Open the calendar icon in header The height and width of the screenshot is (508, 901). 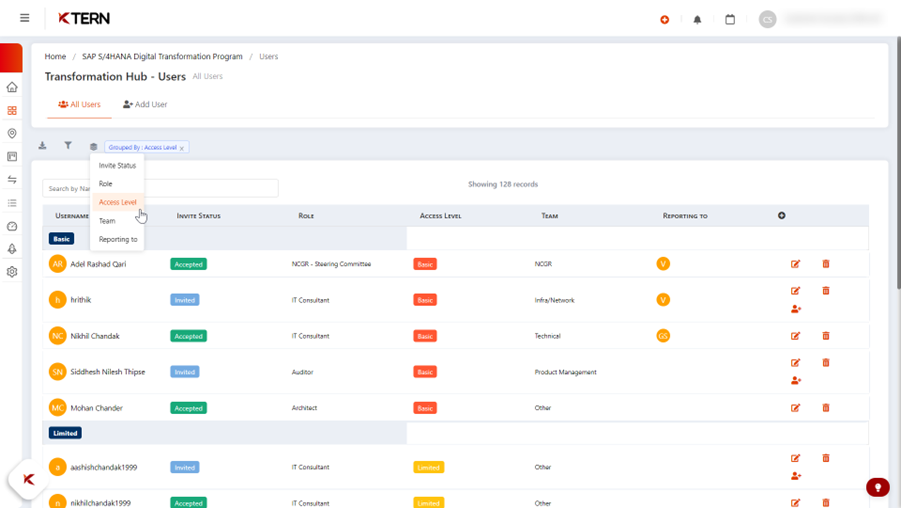[x=730, y=20]
